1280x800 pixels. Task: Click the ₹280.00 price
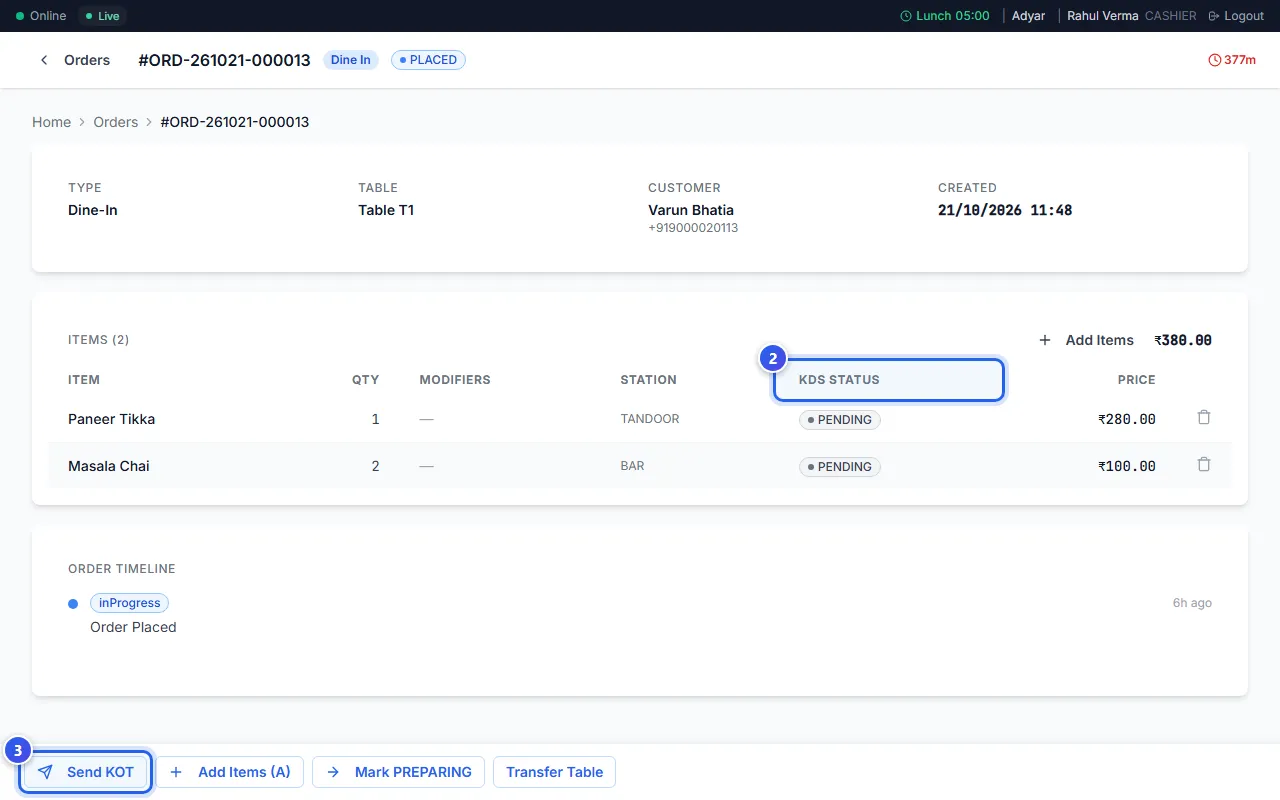(1127, 419)
